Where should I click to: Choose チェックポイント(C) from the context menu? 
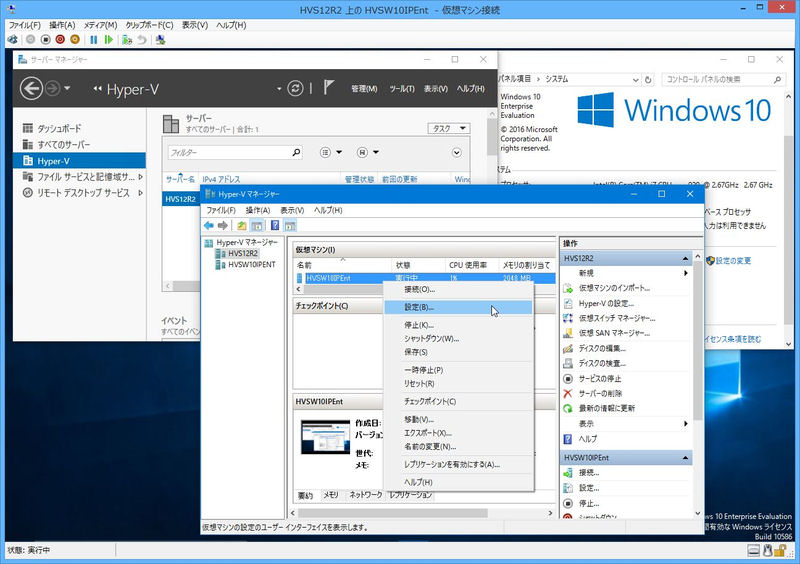[458, 401]
